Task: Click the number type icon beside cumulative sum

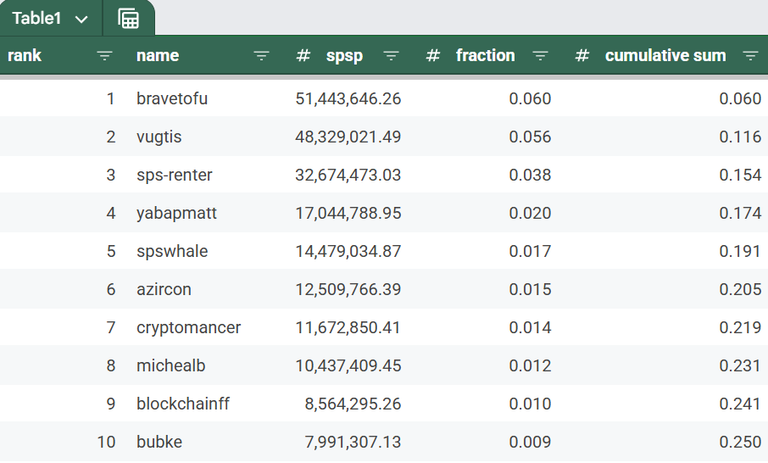Action: click(582, 55)
